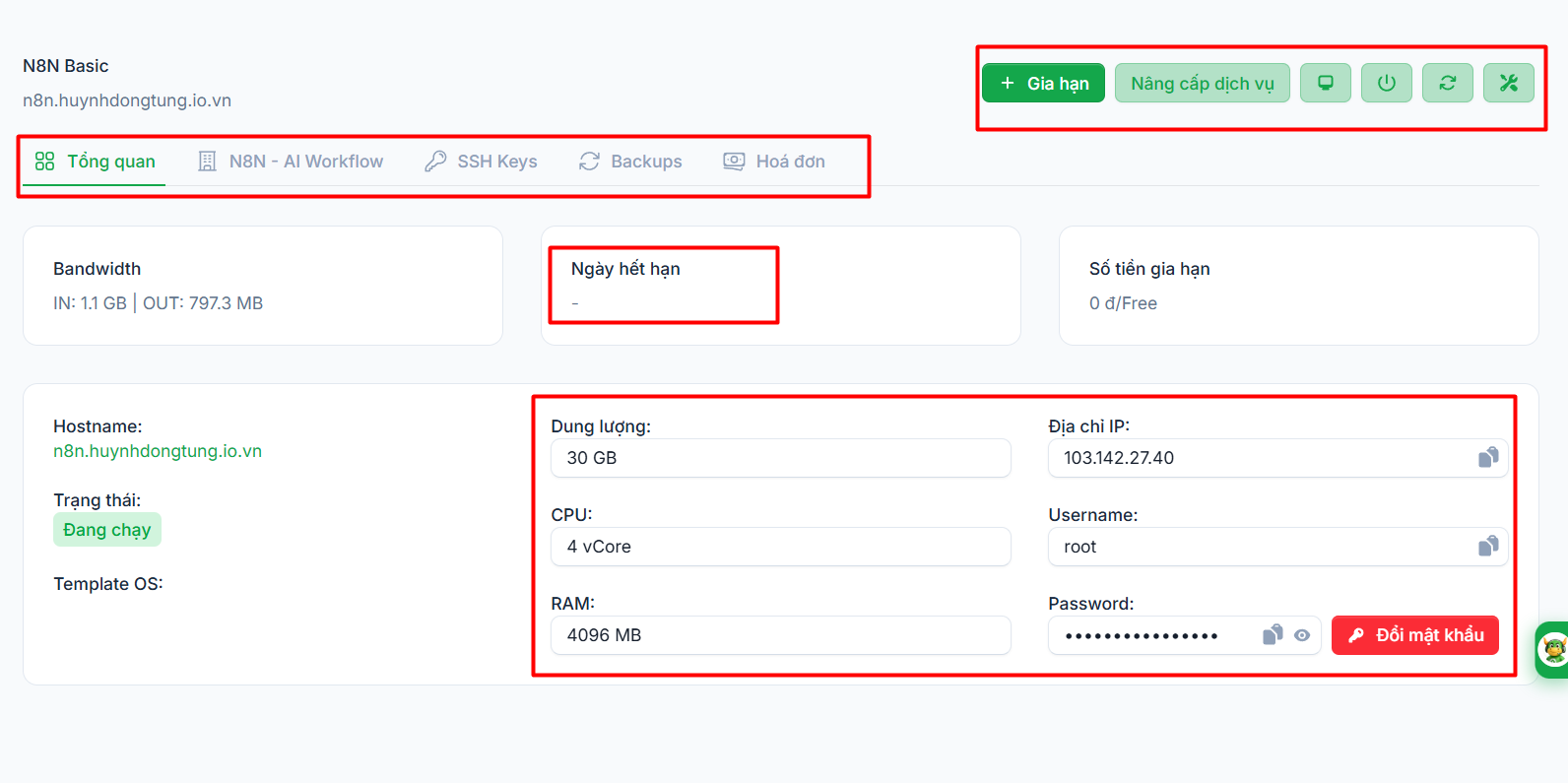Click the restart refresh arrows icon
The height and width of the screenshot is (783, 1568).
[1448, 84]
